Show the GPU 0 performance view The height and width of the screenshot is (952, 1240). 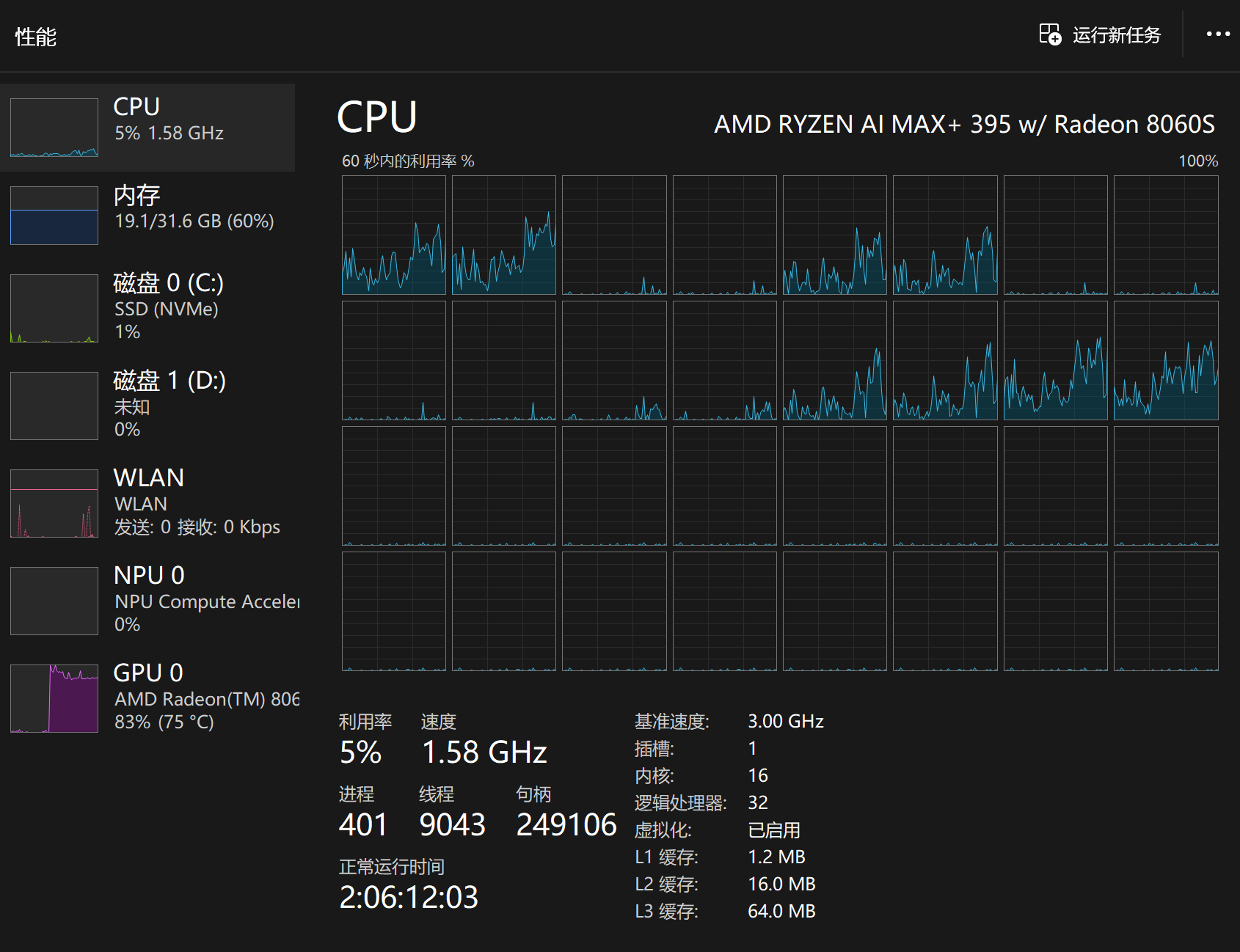point(147,698)
